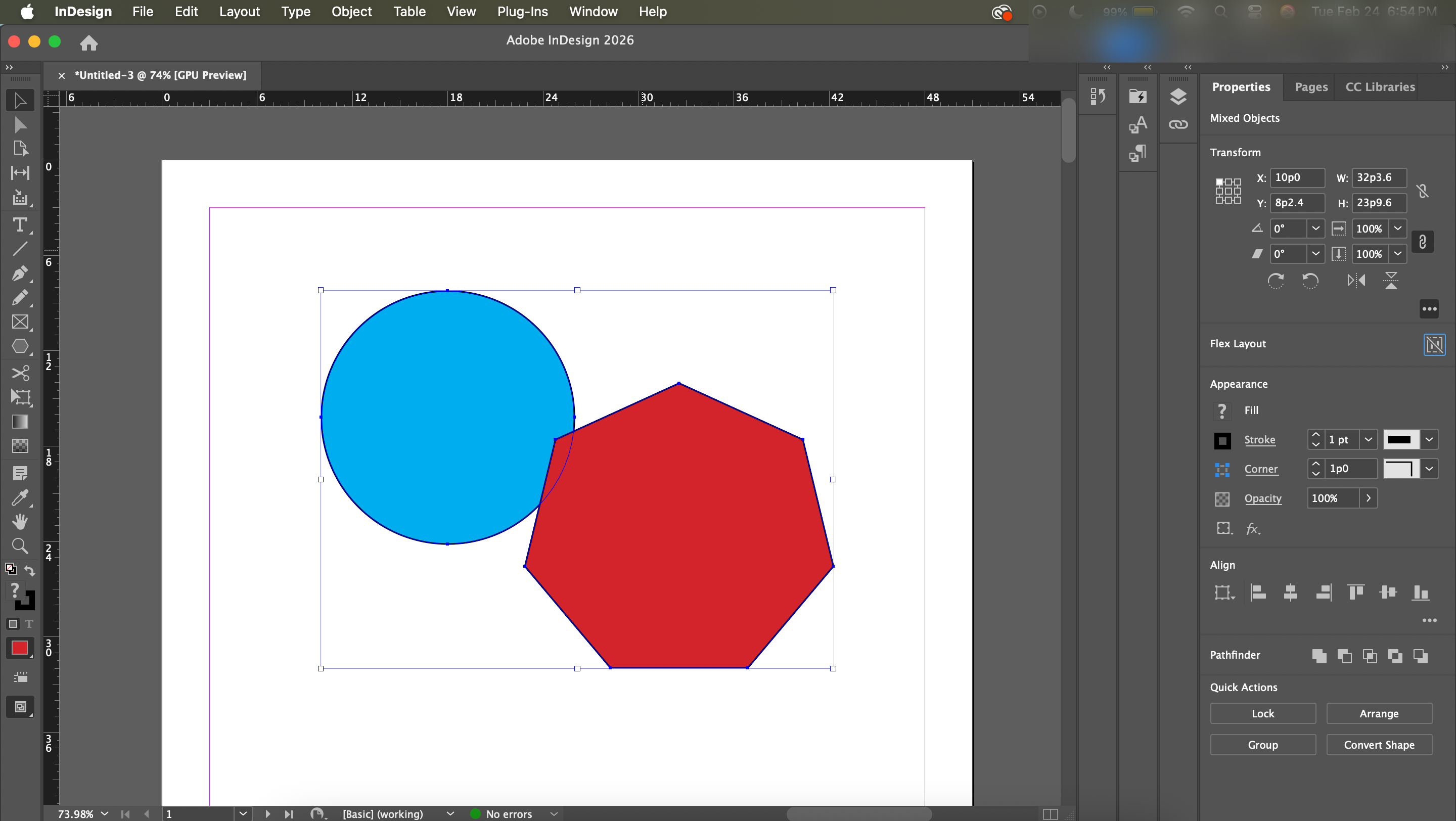Toggle constrain proportions for scaling
Image resolution: width=1456 pixels, height=821 pixels.
point(1422,242)
